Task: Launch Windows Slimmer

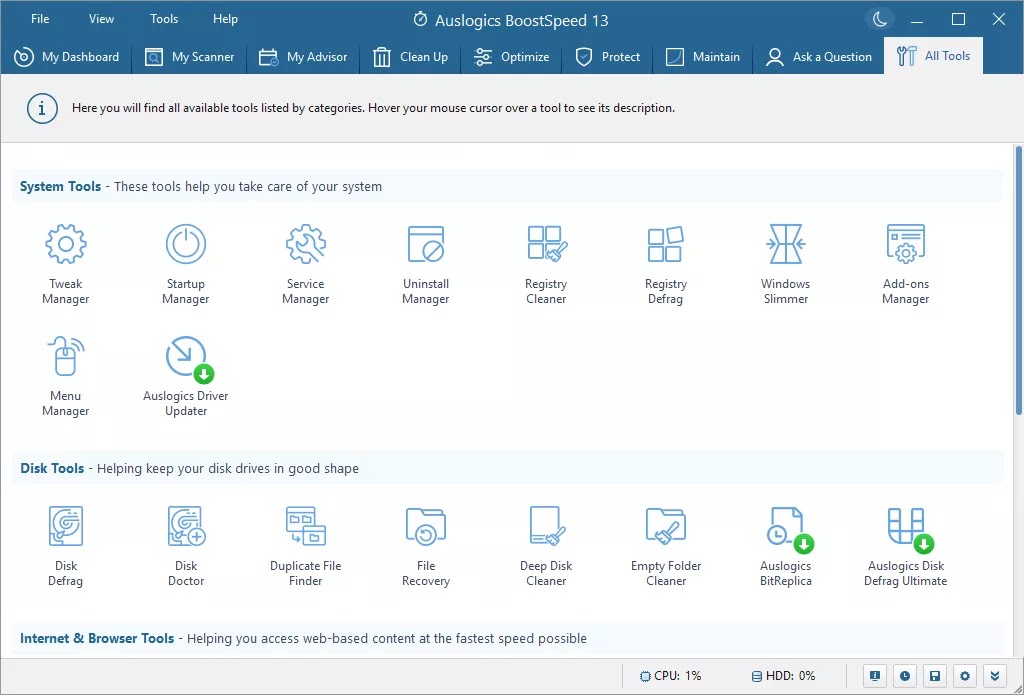Action: (786, 263)
